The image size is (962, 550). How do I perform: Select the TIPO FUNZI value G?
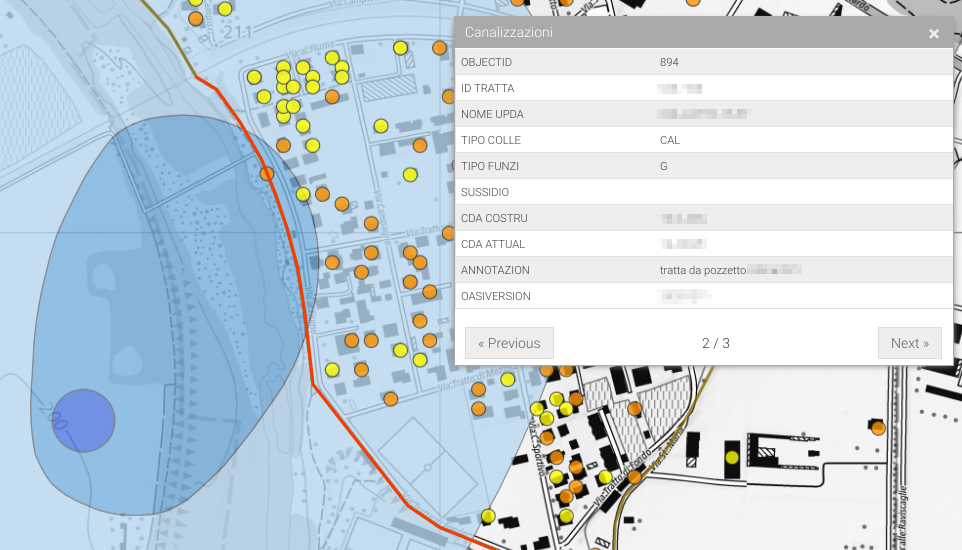click(663, 166)
